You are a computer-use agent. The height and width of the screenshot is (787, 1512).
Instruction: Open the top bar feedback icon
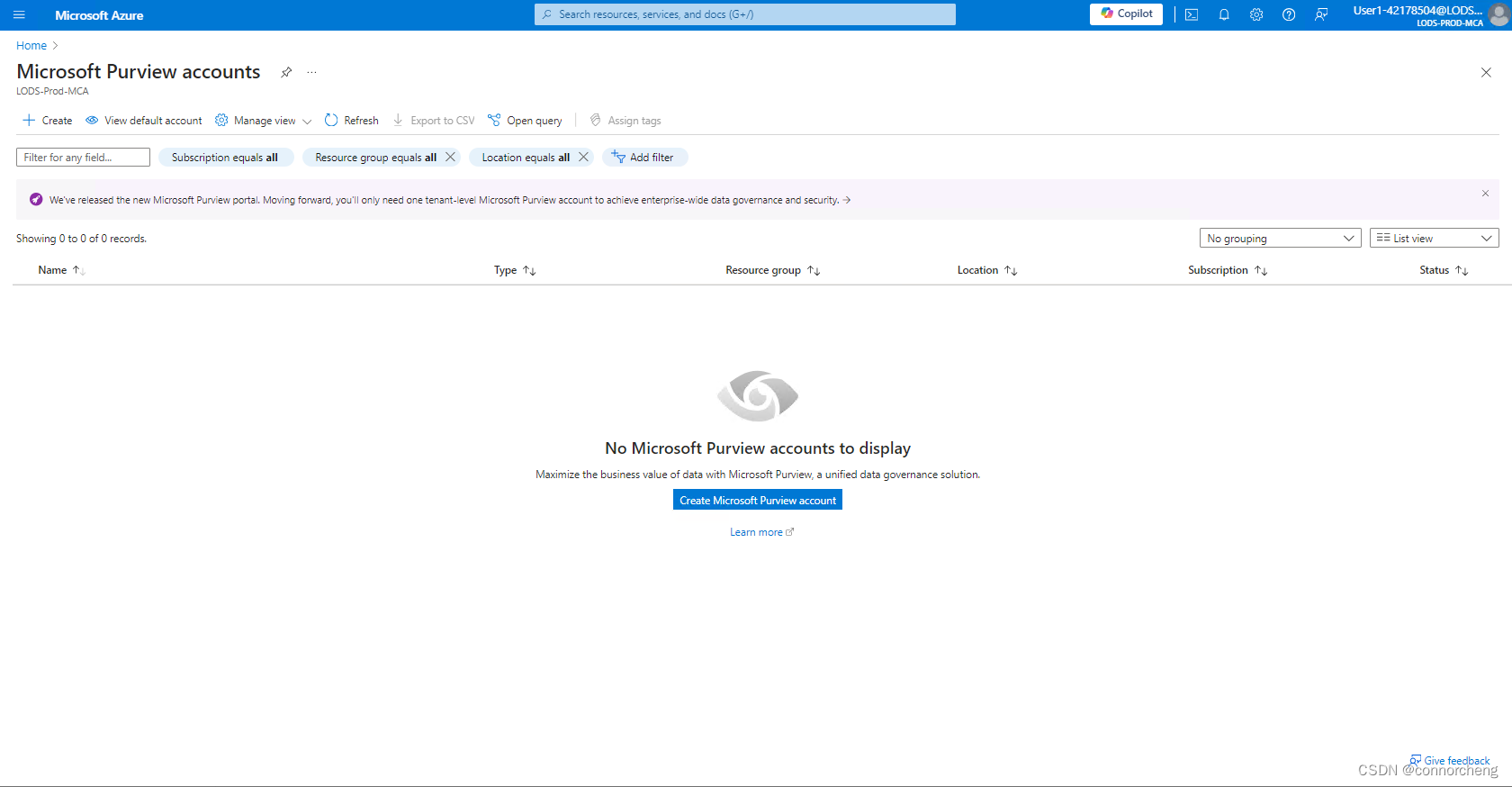click(1321, 14)
